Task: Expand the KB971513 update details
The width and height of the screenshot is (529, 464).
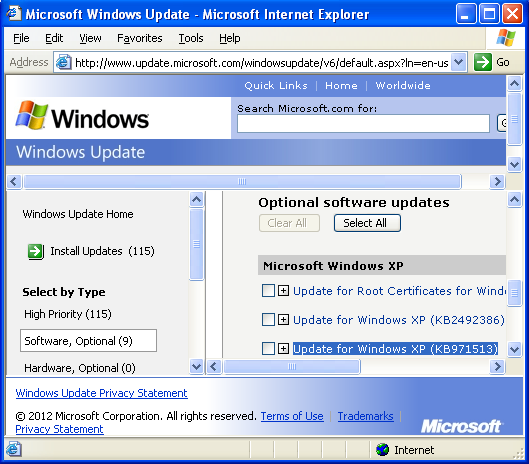Action: pos(283,349)
